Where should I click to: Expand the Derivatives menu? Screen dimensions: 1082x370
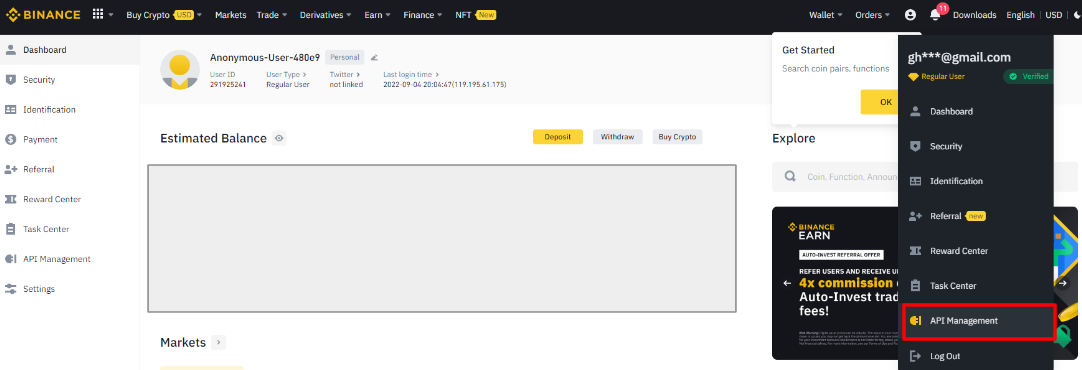click(326, 14)
